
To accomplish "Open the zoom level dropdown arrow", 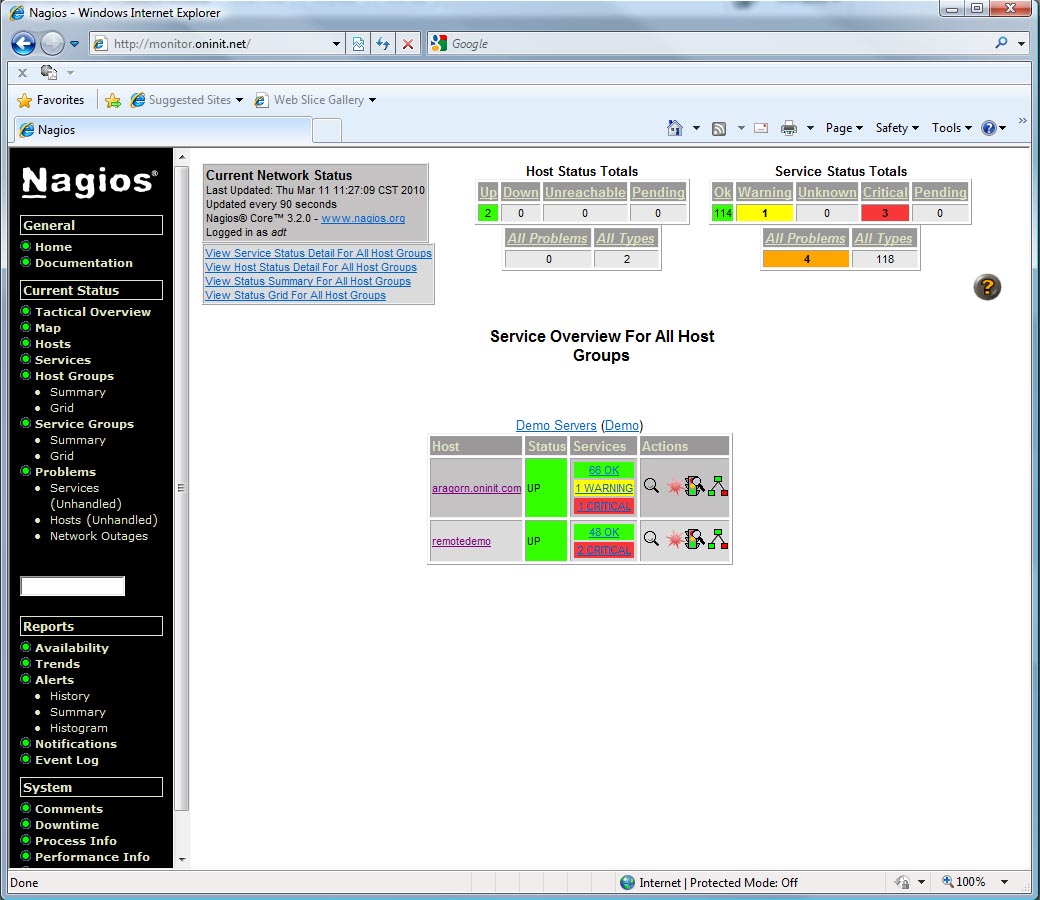I will (1004, 882).
